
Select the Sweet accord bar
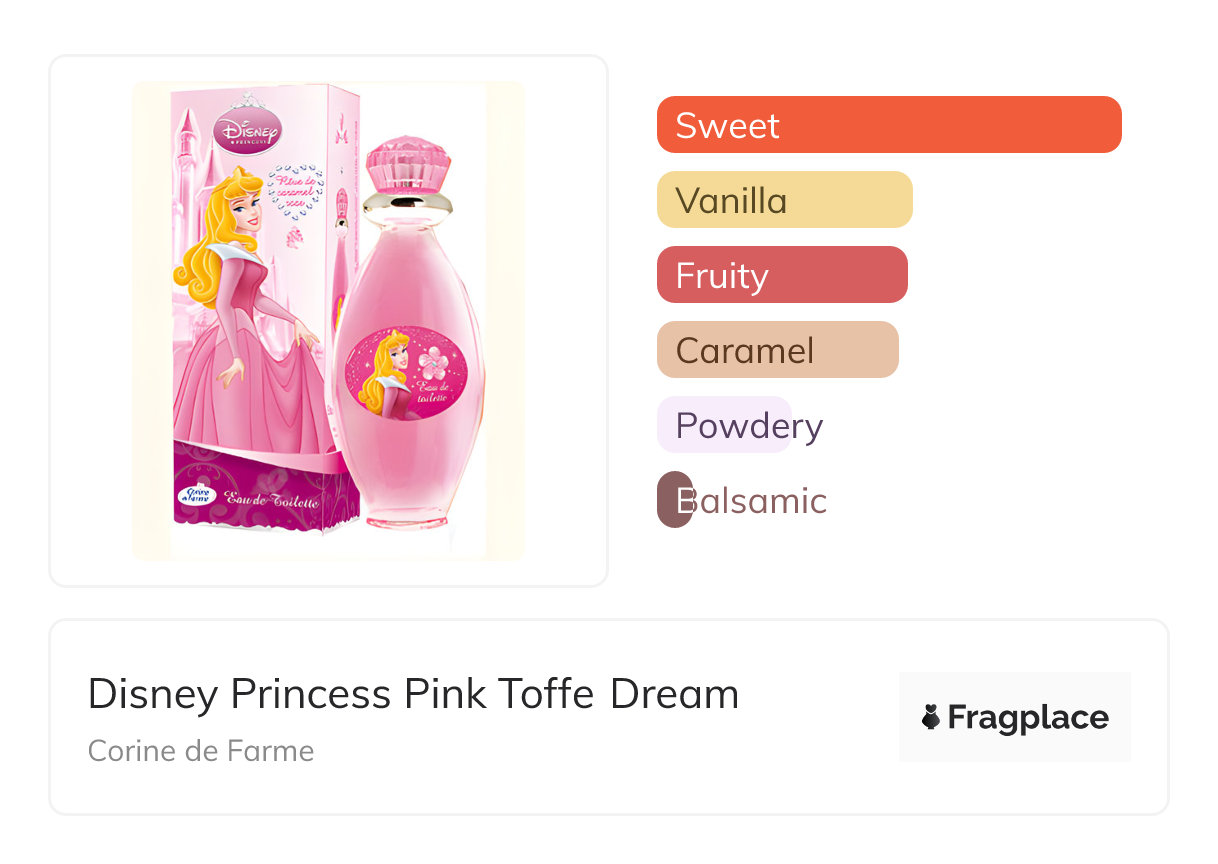pos(888,125)
